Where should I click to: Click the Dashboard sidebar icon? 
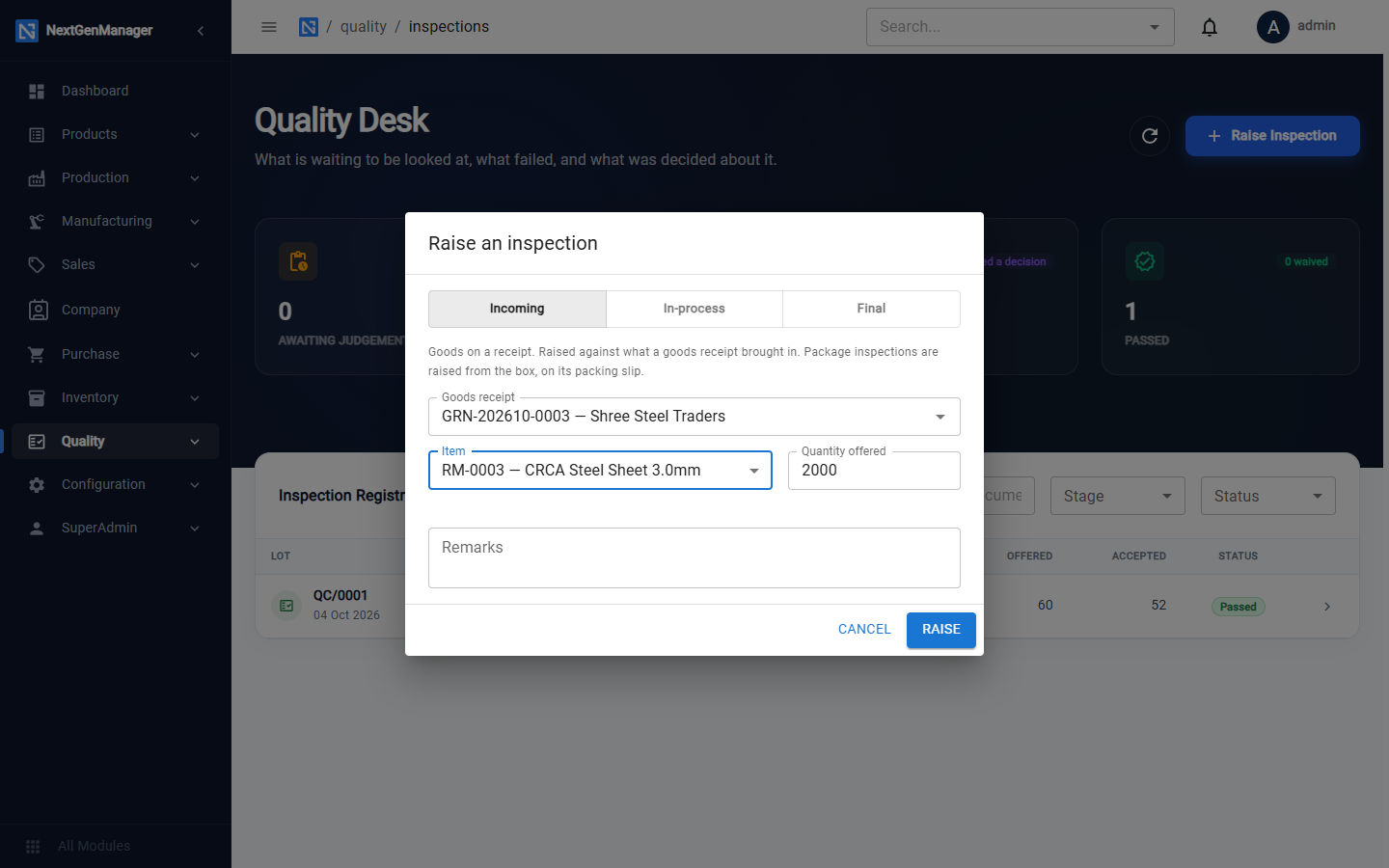(37, 91)
